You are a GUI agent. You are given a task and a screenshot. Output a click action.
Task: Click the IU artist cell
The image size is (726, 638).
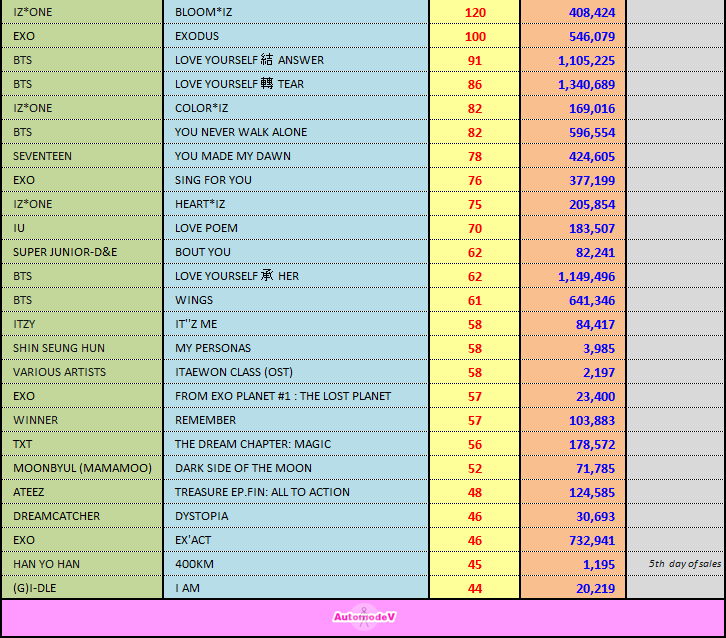pyautogui.click(x=82, y=228)
